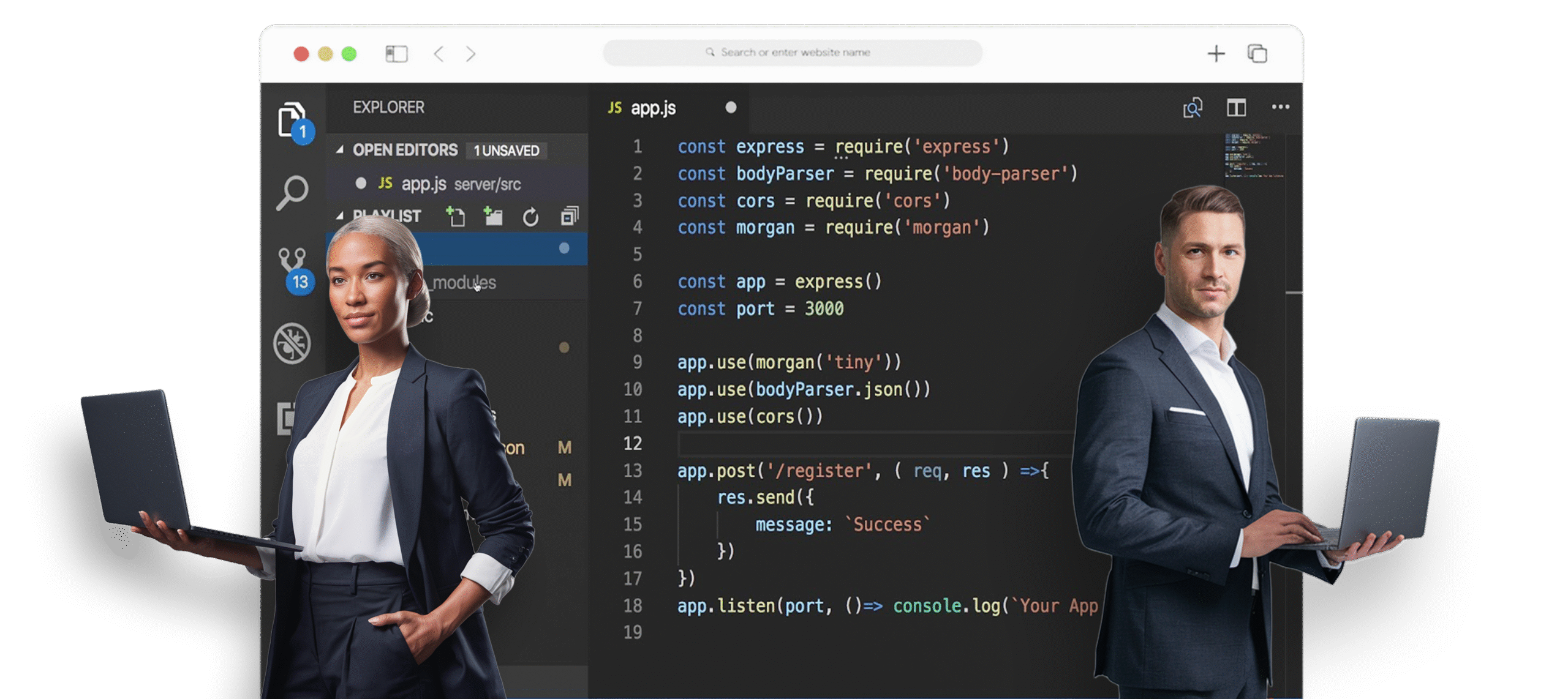Select the app.js editor tab
Viewport: 1568px width, 699px height.
[x=653, y=108]
